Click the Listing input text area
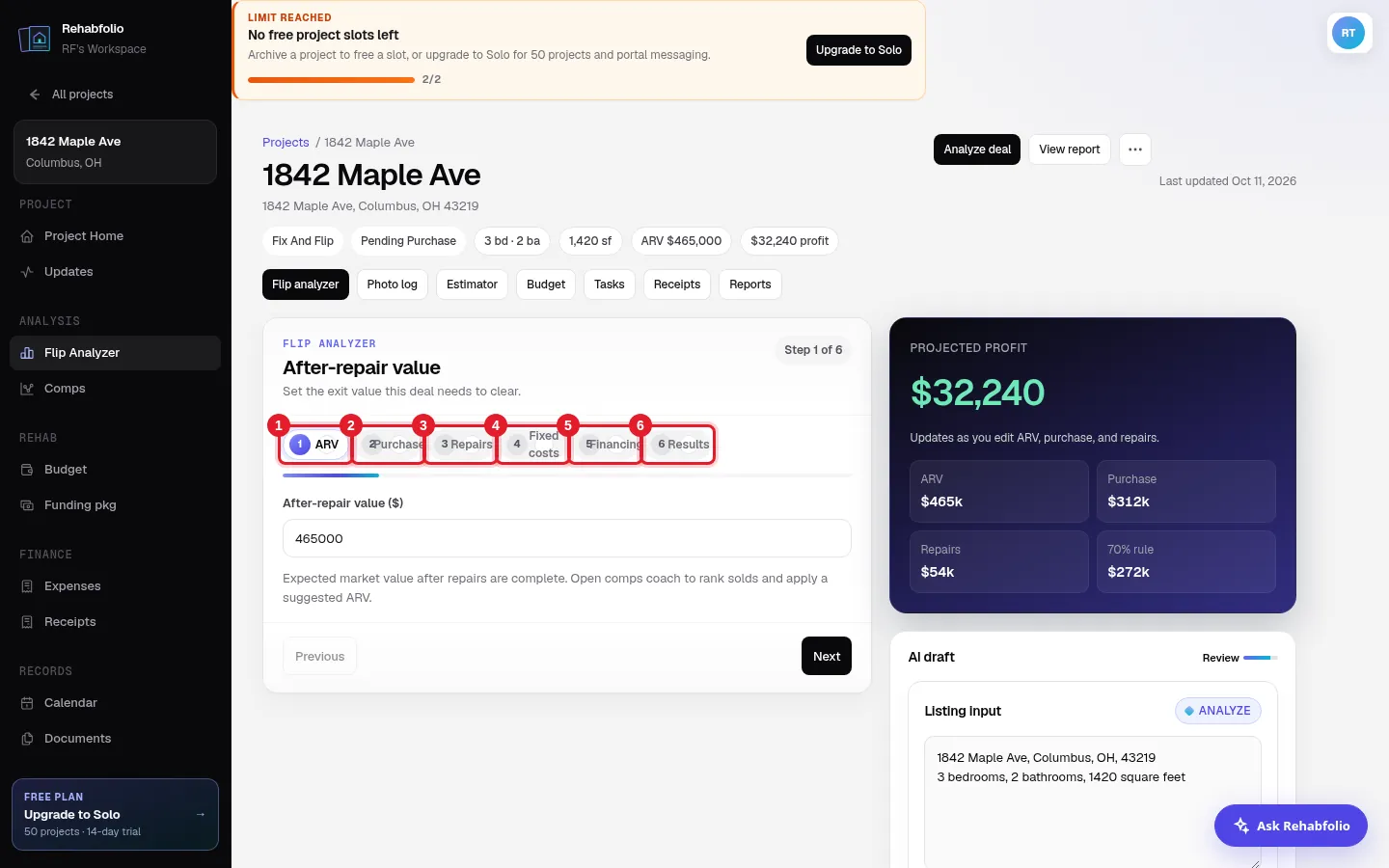The image size is (1389, 868). pos(1093,802)
